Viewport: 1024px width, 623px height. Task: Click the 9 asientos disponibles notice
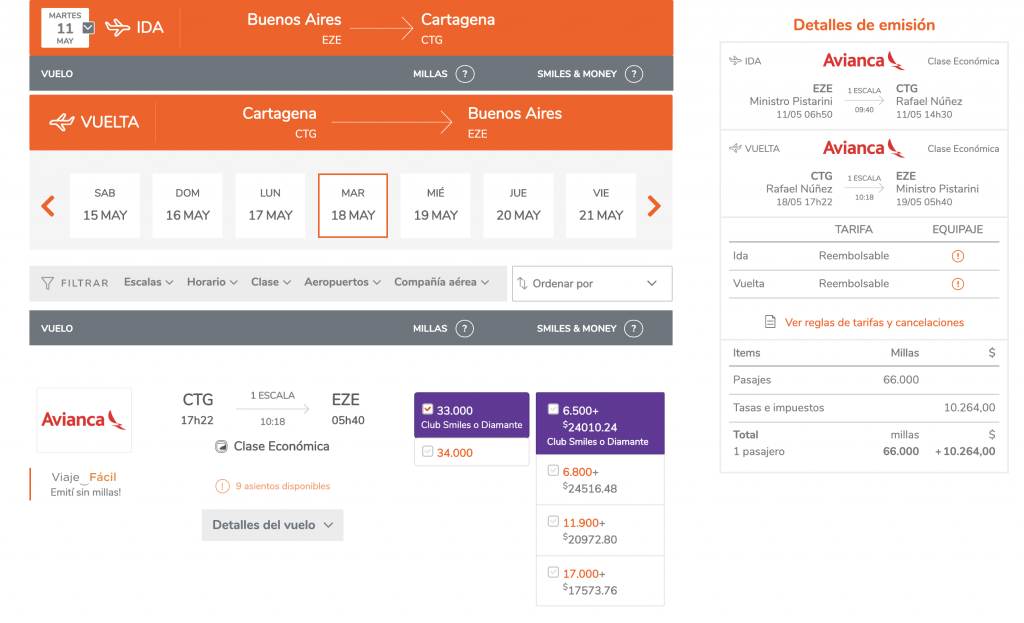tap(283, 487)
